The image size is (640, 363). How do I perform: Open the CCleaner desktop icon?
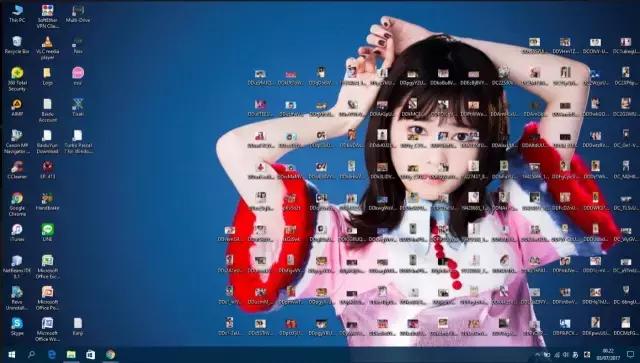pyautogui.click(x=17, y=170)
